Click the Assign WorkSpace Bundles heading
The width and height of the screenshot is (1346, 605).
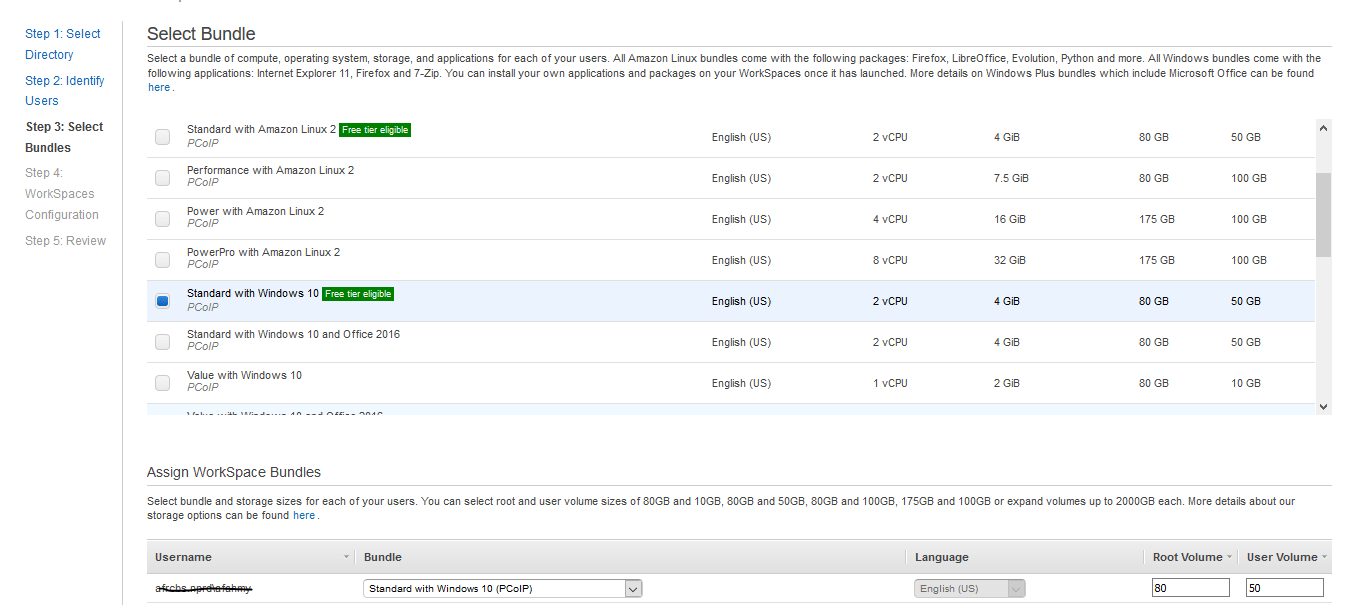click(x=234, y=472)
